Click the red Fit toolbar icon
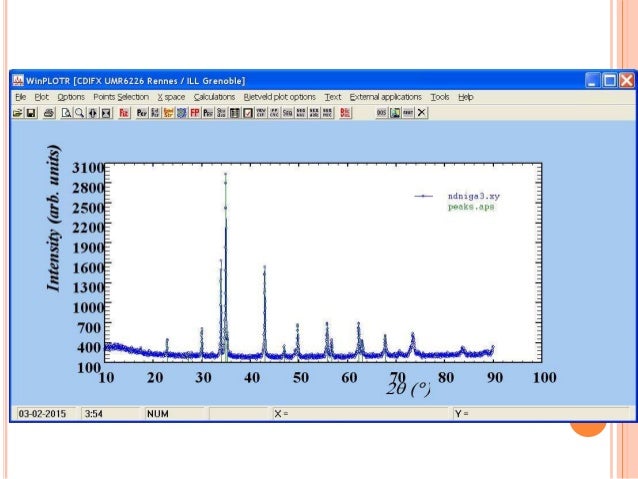Viewport: 638px width, 479px height. click(124, 113)
